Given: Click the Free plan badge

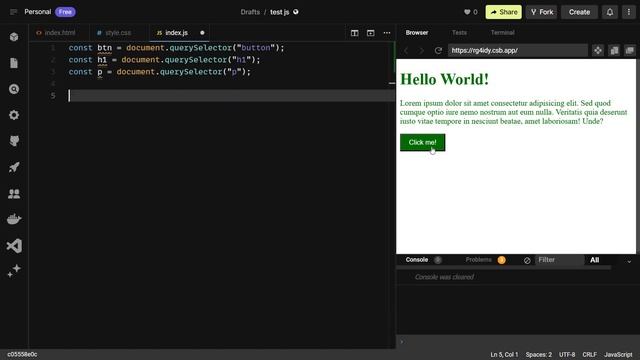Looking at the screenshot, I should pos(65,12).
